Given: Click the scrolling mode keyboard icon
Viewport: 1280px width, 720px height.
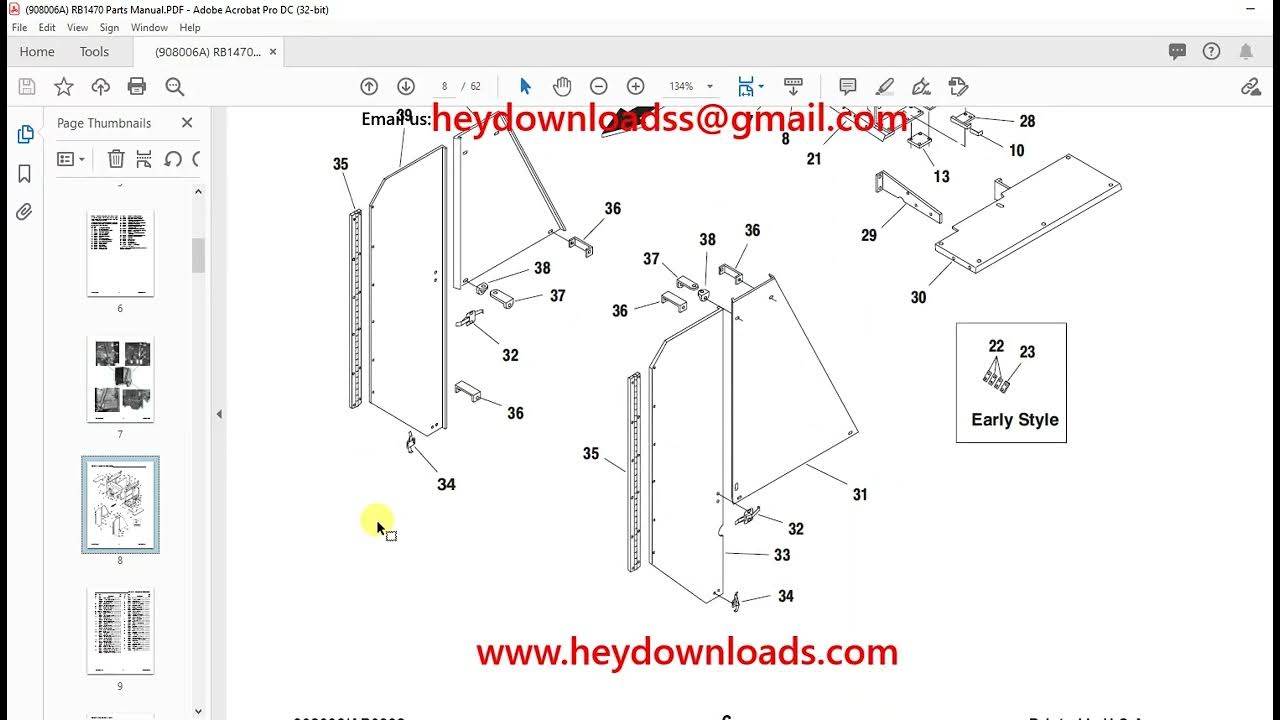Looking at the screenshot, I should coord(793,87).
